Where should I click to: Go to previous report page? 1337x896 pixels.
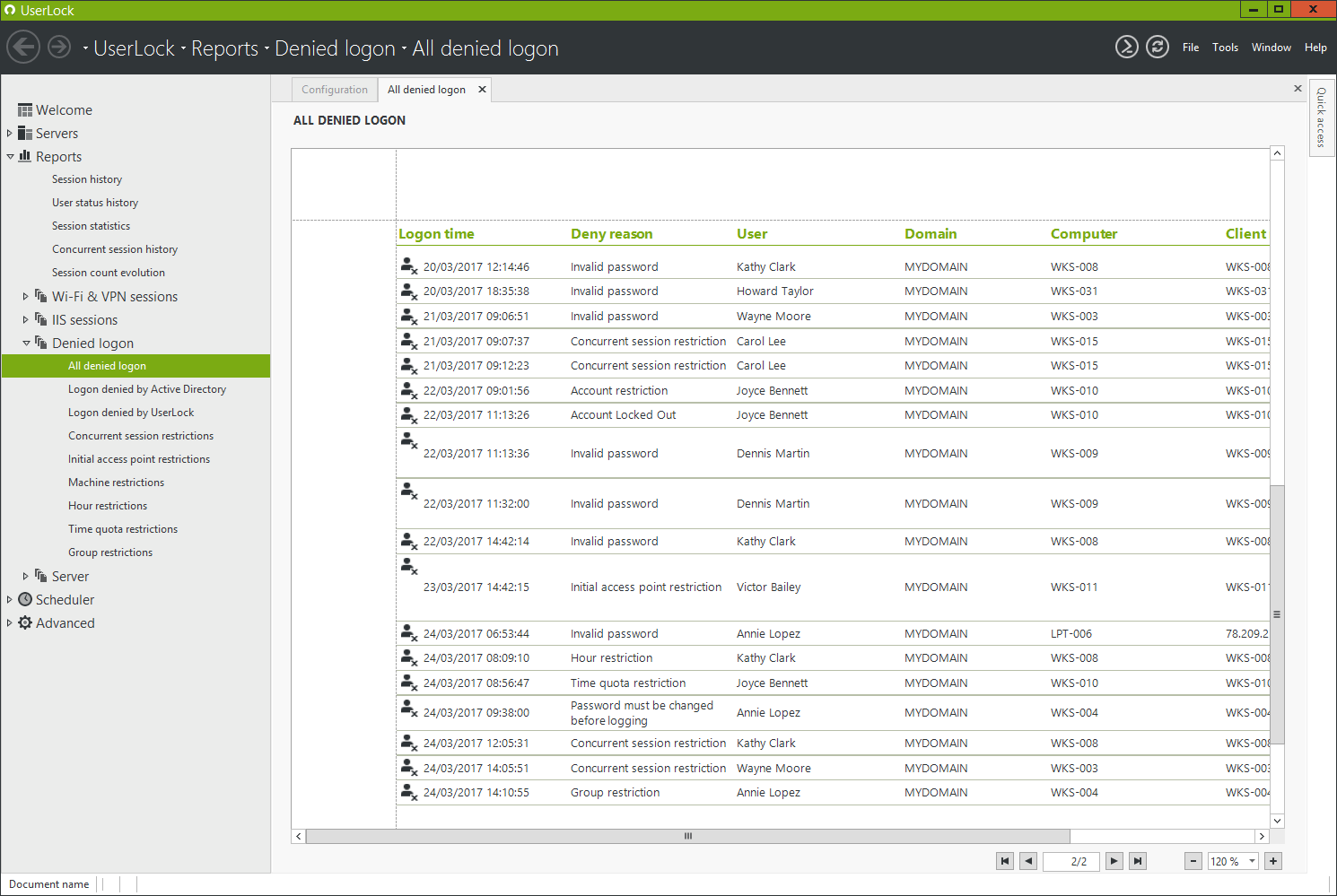click(1028, 861)
